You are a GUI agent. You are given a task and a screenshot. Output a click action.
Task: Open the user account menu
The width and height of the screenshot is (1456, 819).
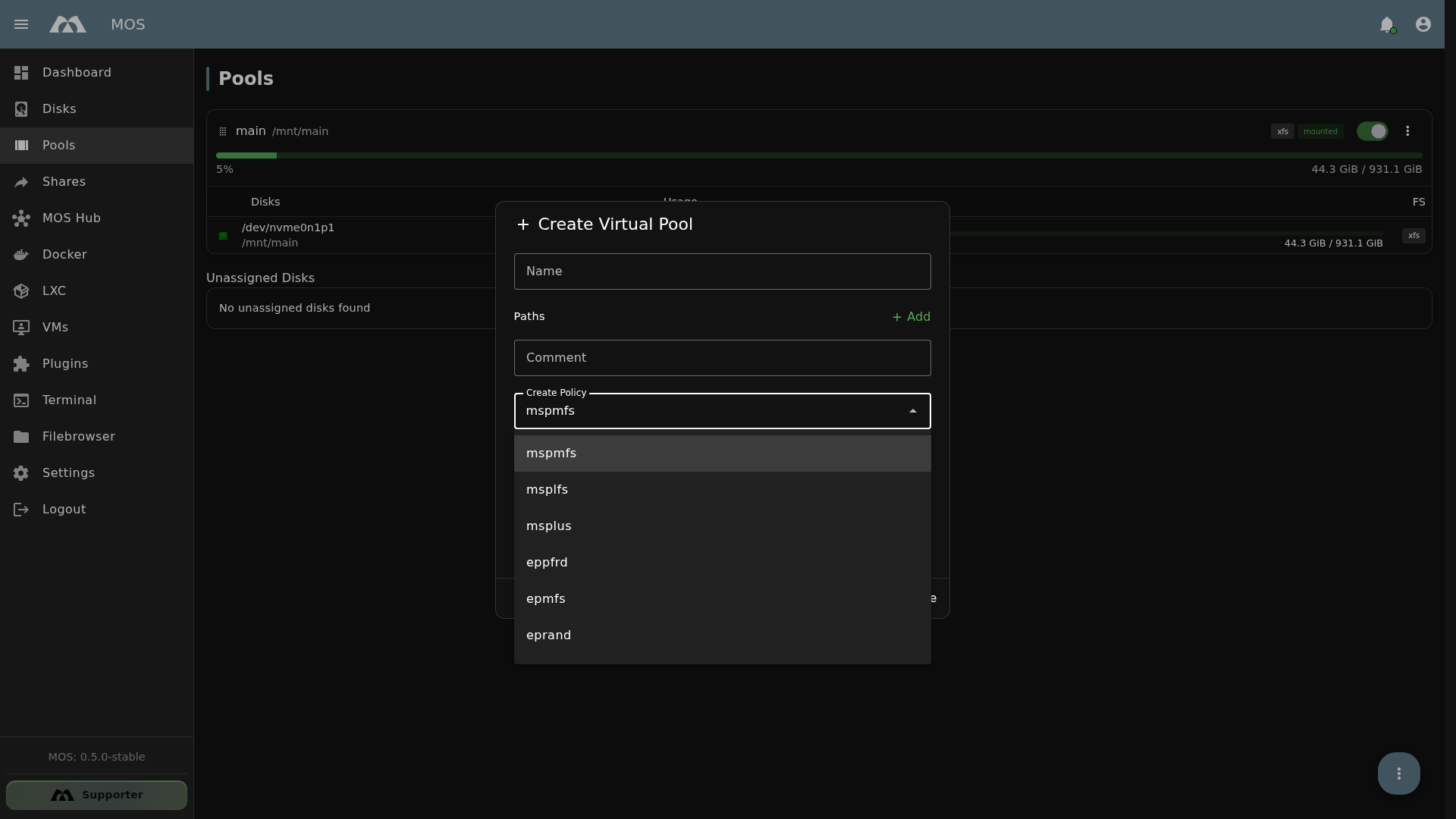click(1423, 24)
